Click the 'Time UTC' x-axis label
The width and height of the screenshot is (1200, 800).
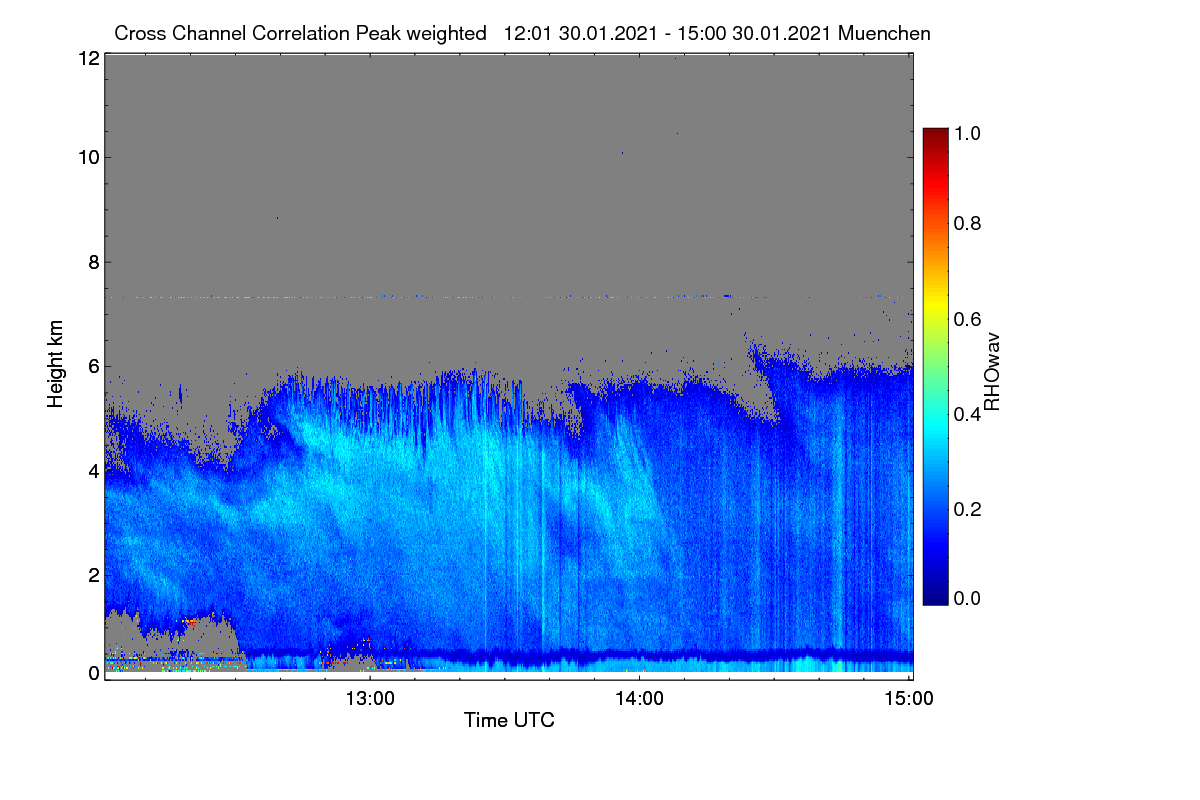pyautogui.click(x=509, y=720)
